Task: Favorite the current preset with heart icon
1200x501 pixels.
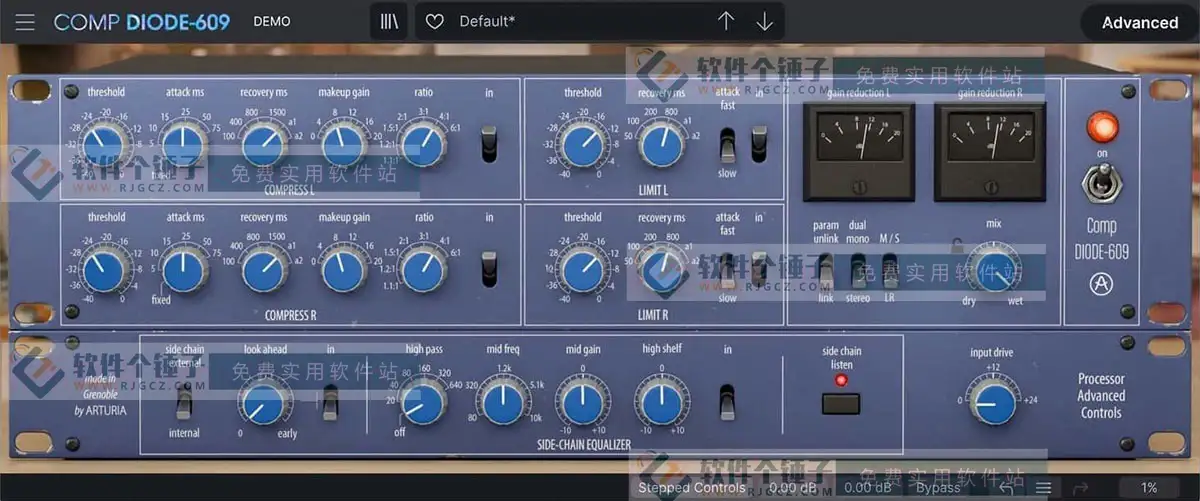Action: 434,22
